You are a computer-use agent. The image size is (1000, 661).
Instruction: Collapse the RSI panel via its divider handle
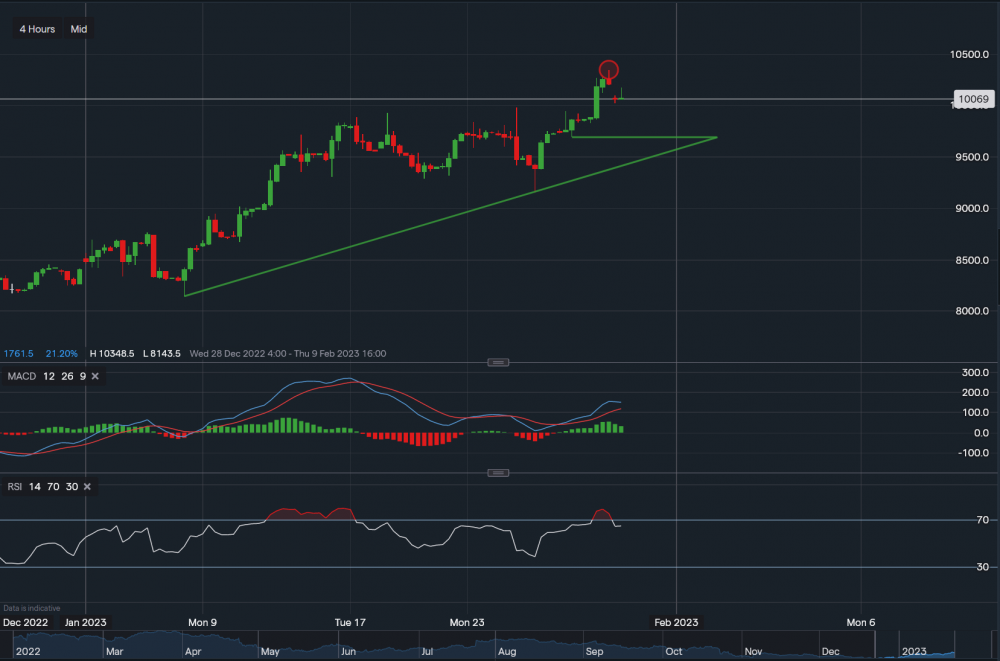[498, 472]
